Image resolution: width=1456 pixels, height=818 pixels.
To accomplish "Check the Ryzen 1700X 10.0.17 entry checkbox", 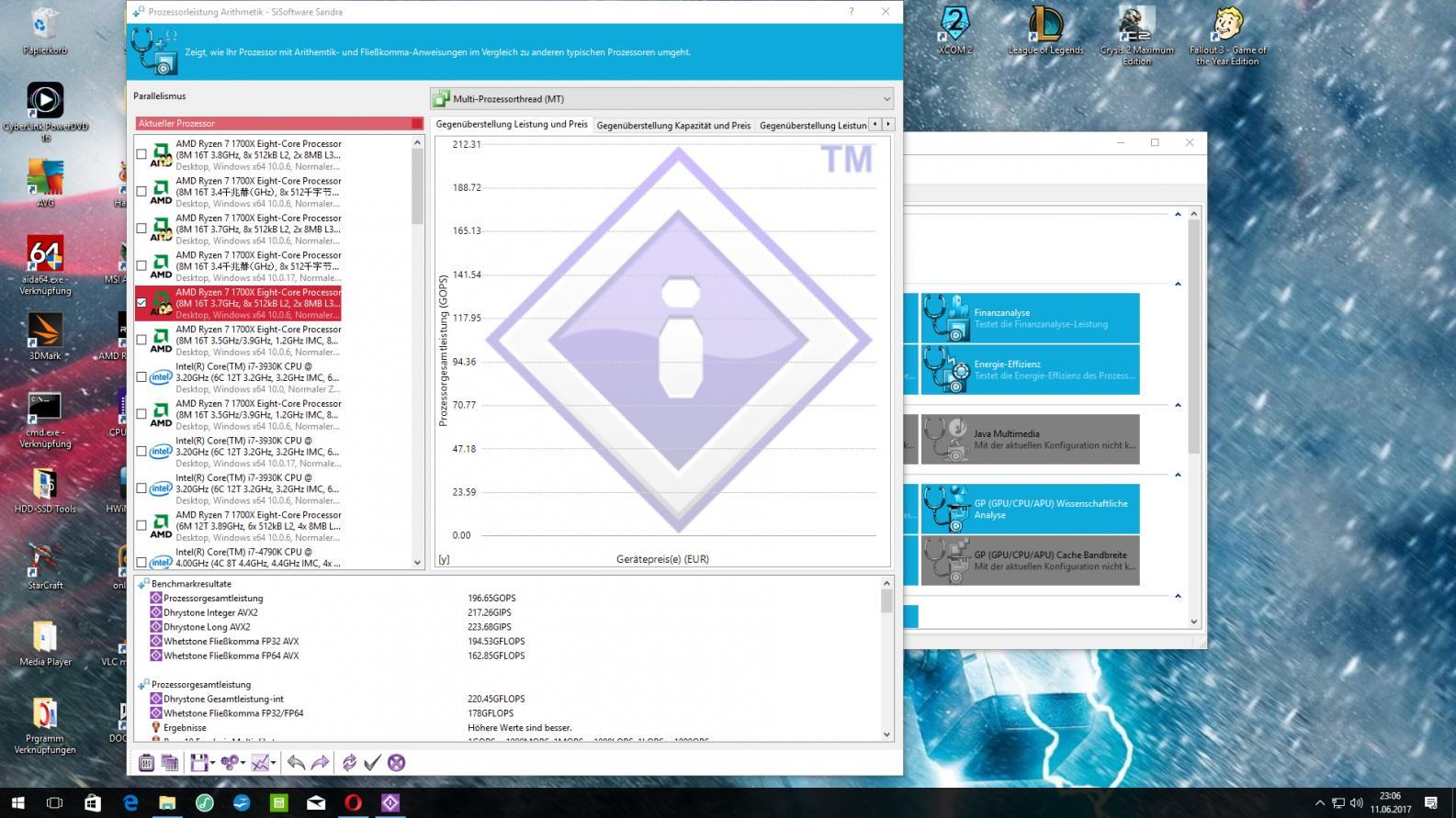I will click(141, 265).
